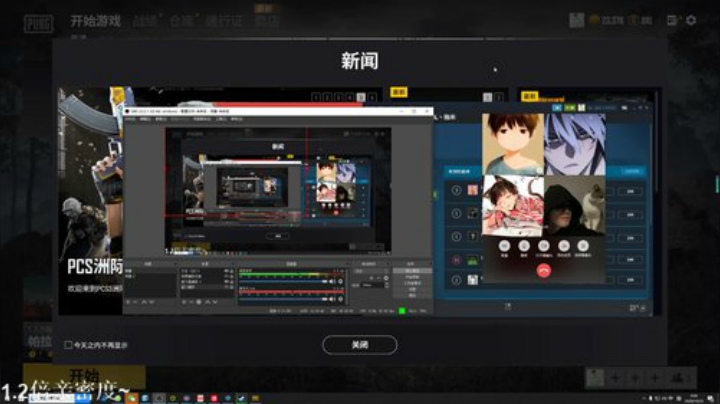Open OBS 视图 menu
Viewport: 720px width, 404px height.
point(161,119)
